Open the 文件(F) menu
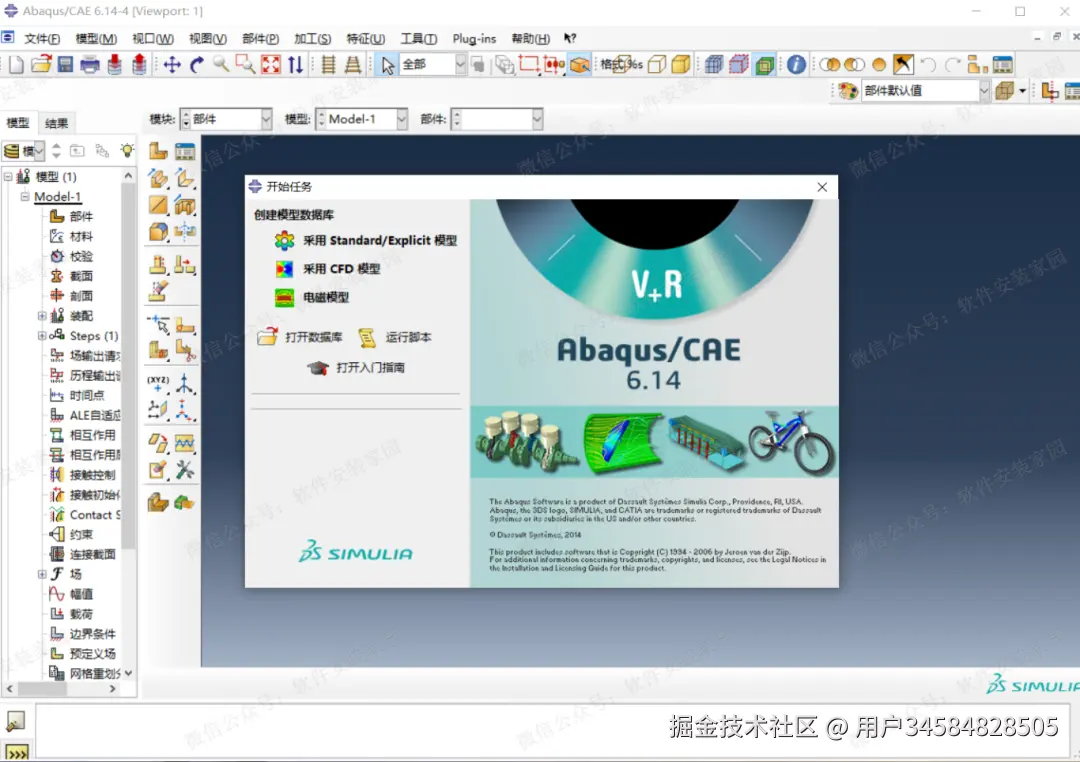The image size is (1080, 762). [x=42, y=39]
